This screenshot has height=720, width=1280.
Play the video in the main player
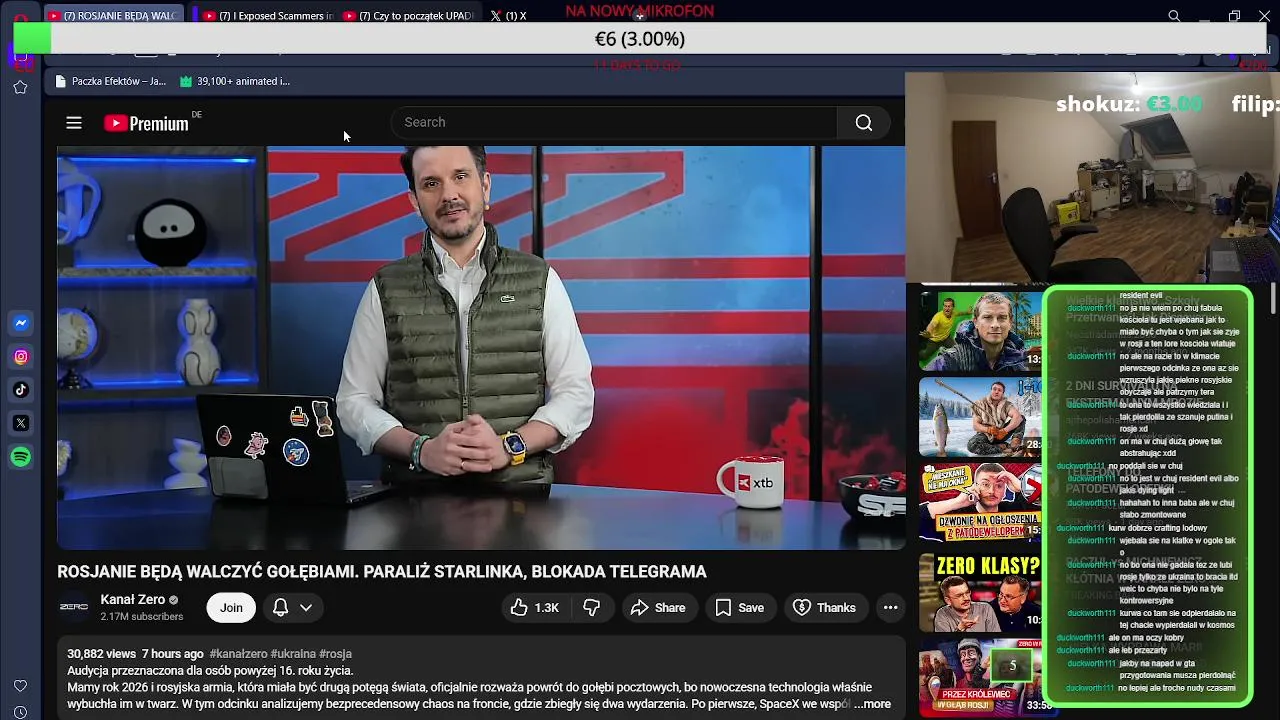481,348
